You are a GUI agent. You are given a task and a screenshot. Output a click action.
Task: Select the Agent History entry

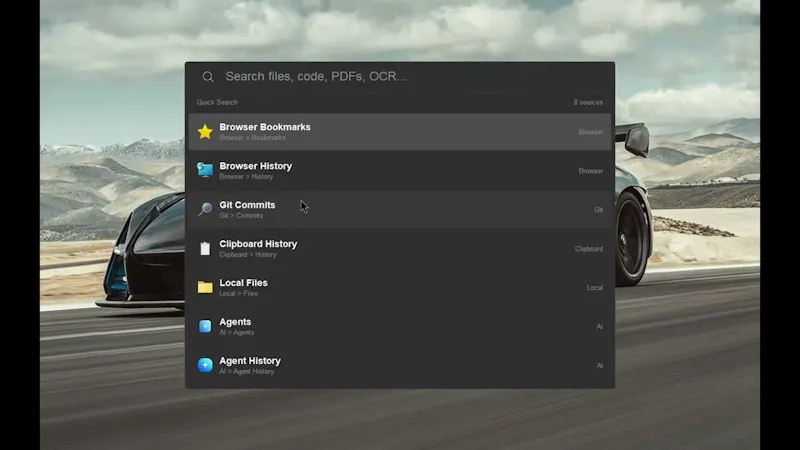pyautogui.click(x=399, y=365)
